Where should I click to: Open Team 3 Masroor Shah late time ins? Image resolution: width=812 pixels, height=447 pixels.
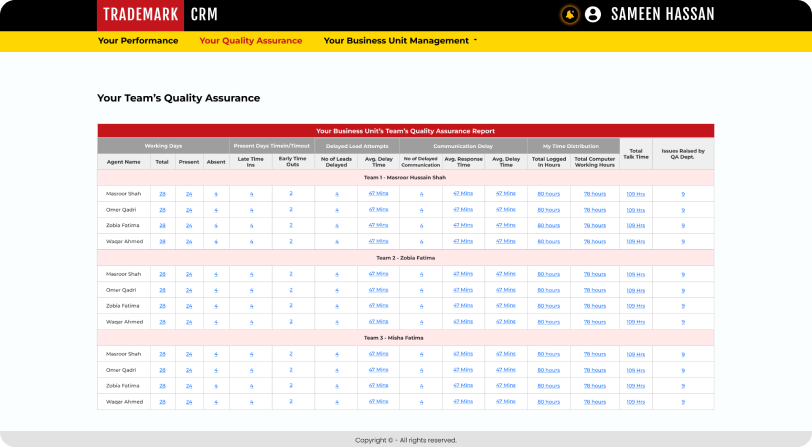(x=251, y=353)
